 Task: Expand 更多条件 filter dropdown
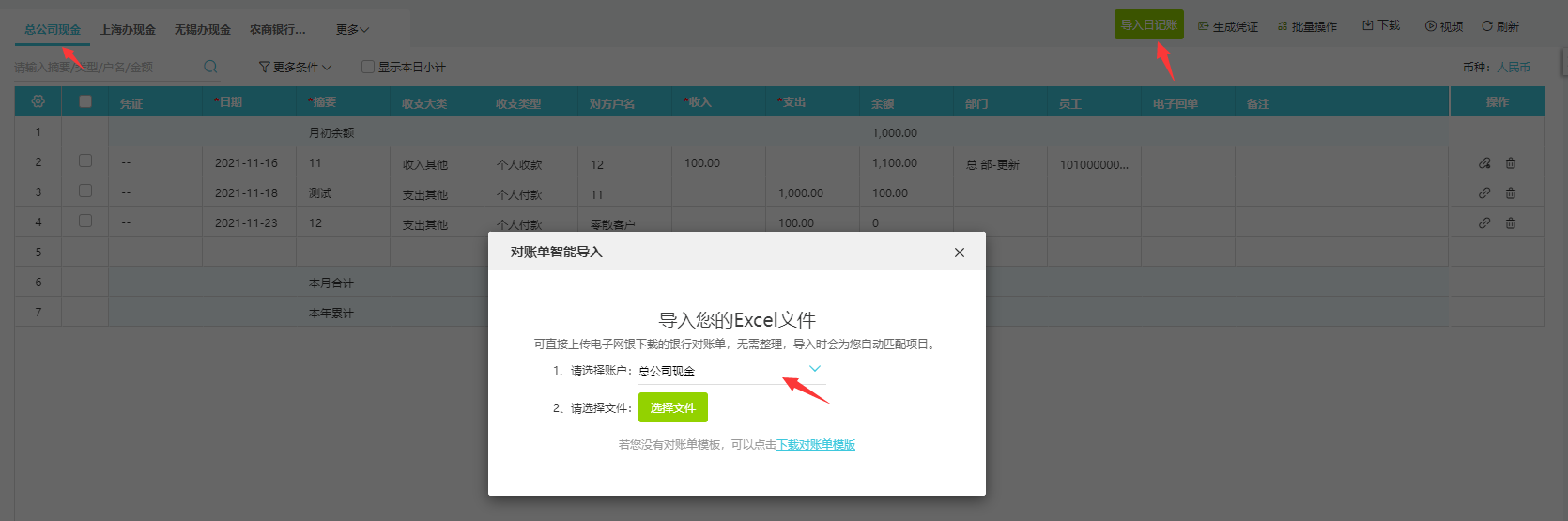(295, 67)
